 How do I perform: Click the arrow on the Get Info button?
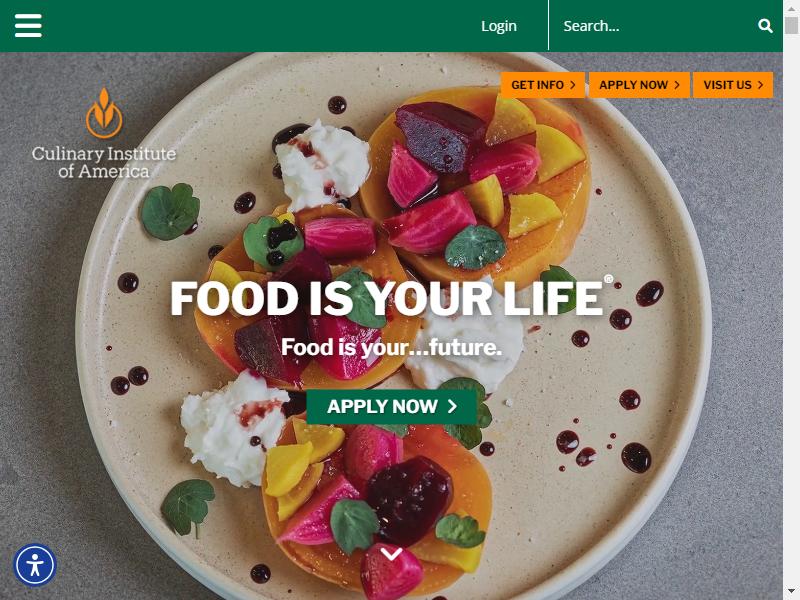pyautogui.click(x=572, y=85)
